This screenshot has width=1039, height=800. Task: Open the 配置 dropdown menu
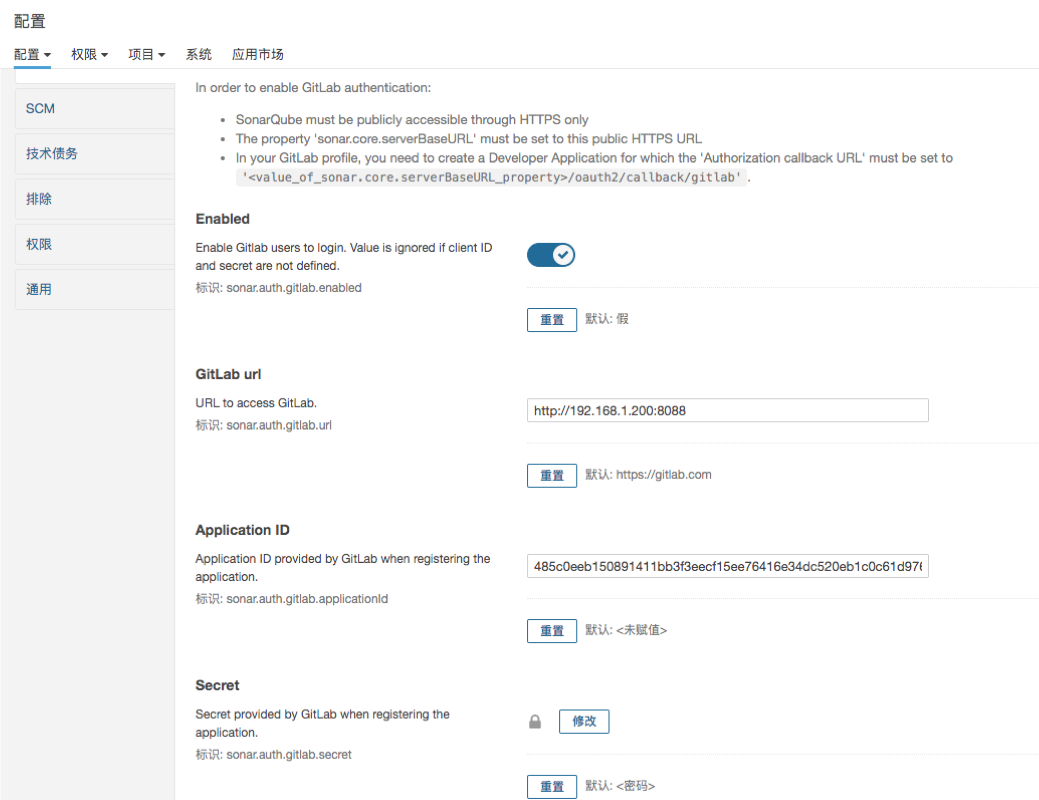tap(32, 54)
